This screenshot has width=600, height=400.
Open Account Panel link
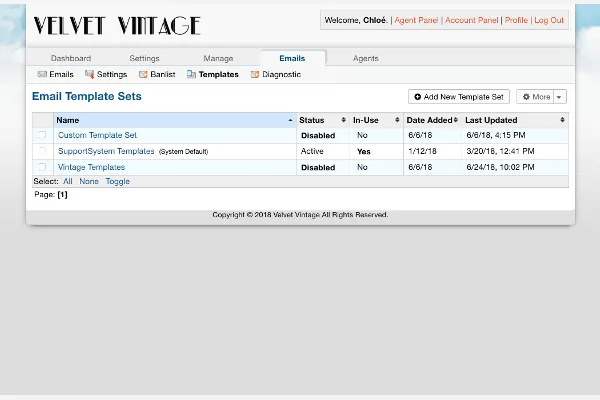coord(471,20)
